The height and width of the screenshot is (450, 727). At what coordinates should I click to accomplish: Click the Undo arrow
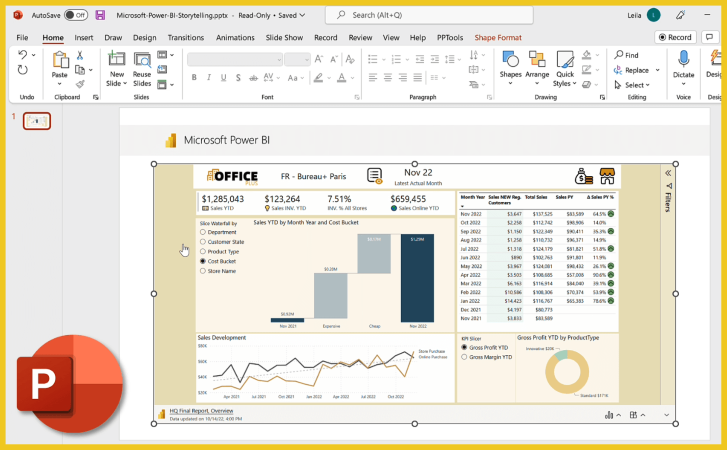[x=22, y=56]
